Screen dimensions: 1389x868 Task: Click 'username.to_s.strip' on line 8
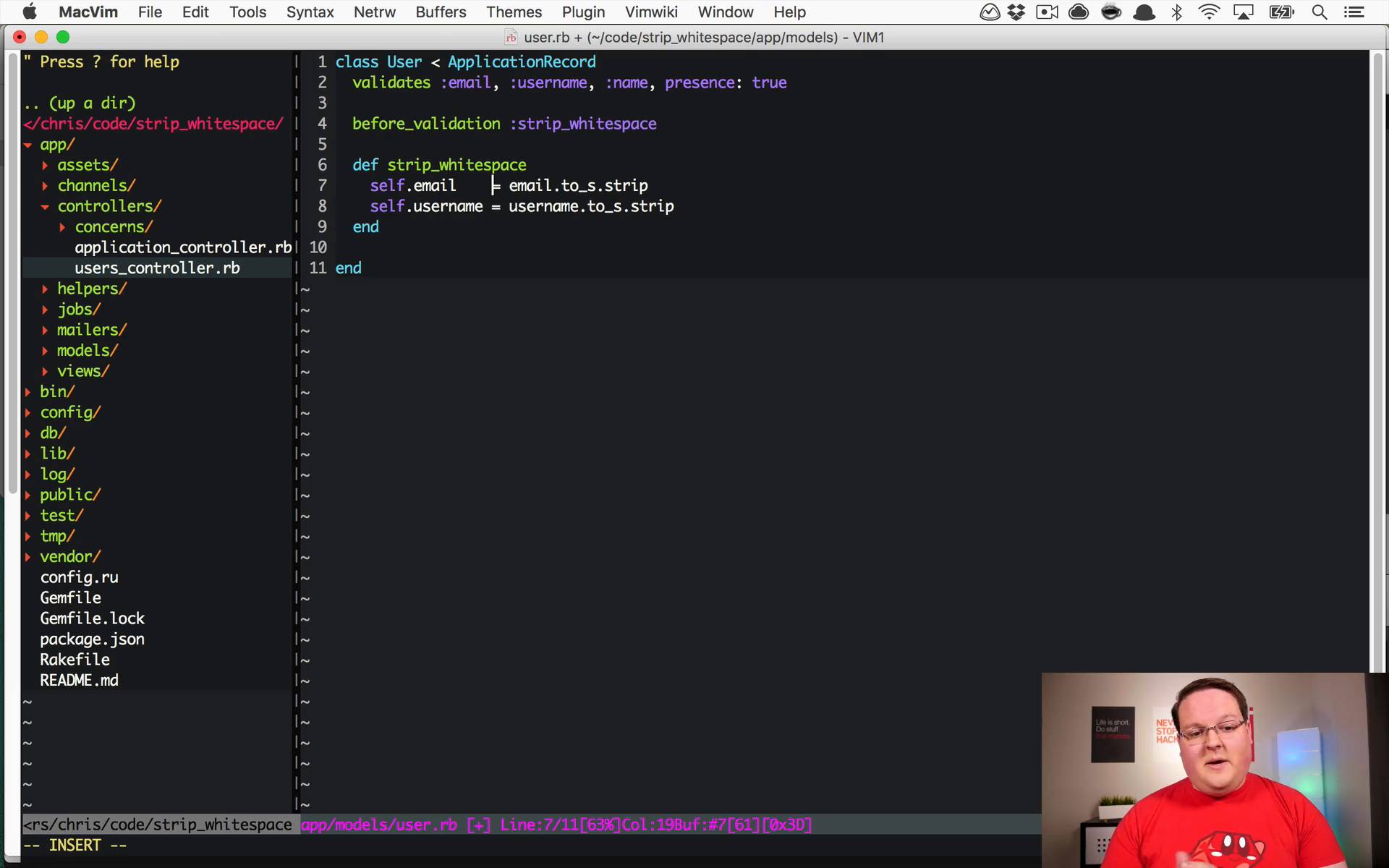[x=591, y=206]
